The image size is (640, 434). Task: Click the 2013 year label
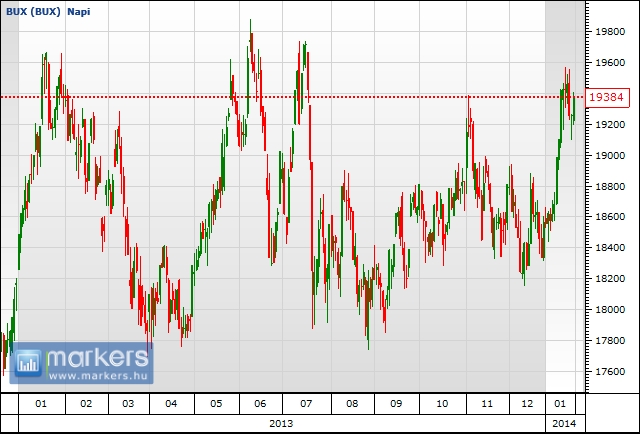(281, 423)
